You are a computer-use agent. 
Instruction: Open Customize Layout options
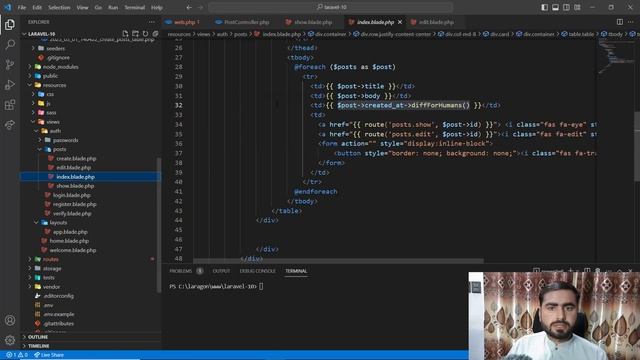coord(578,7)
